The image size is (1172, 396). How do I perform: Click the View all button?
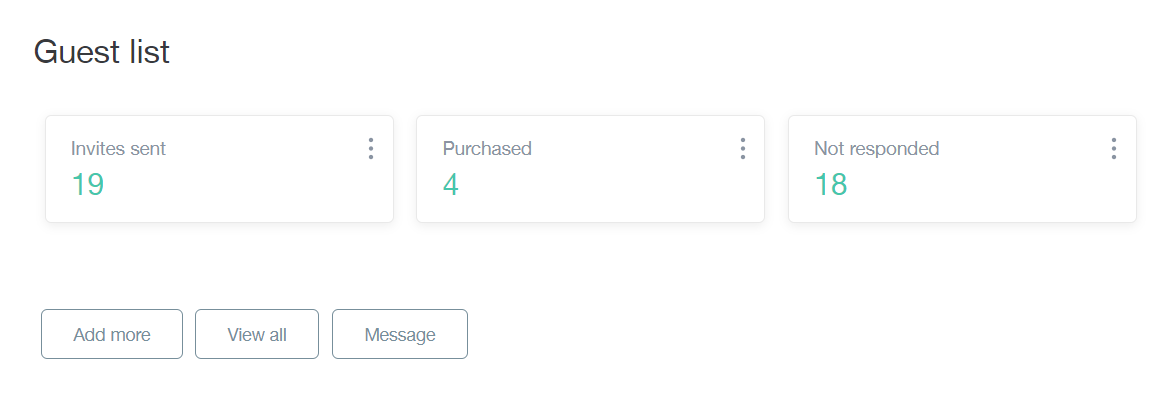[257, 334]
